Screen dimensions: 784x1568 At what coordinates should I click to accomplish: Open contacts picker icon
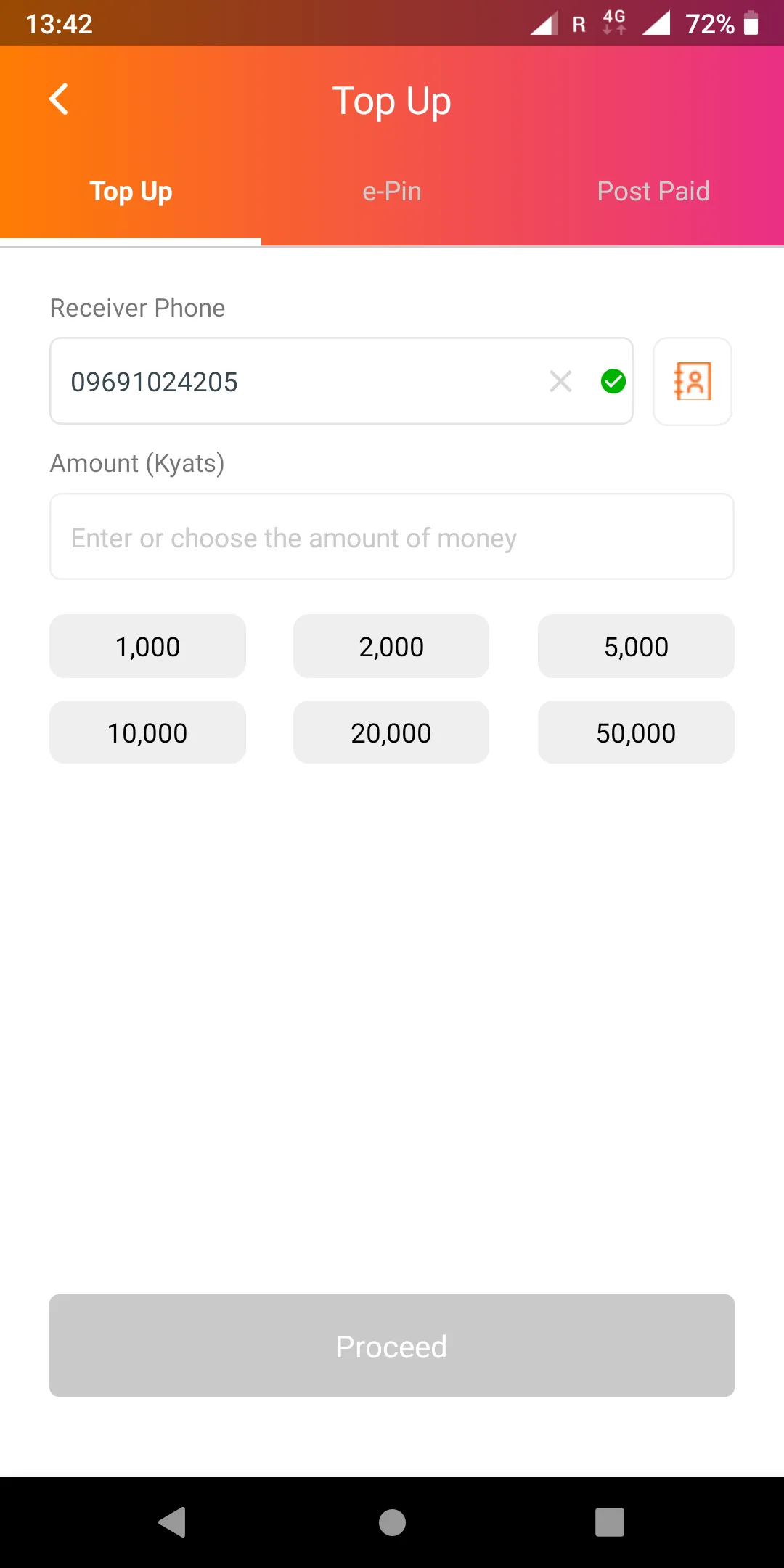[x=692, y=381]
